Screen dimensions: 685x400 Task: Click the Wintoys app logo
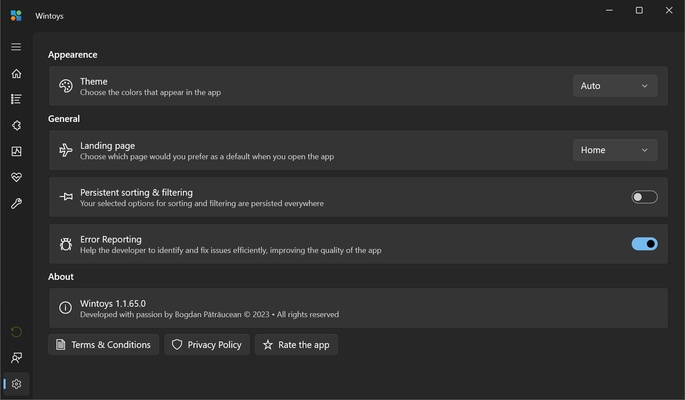tap(16, 16)
